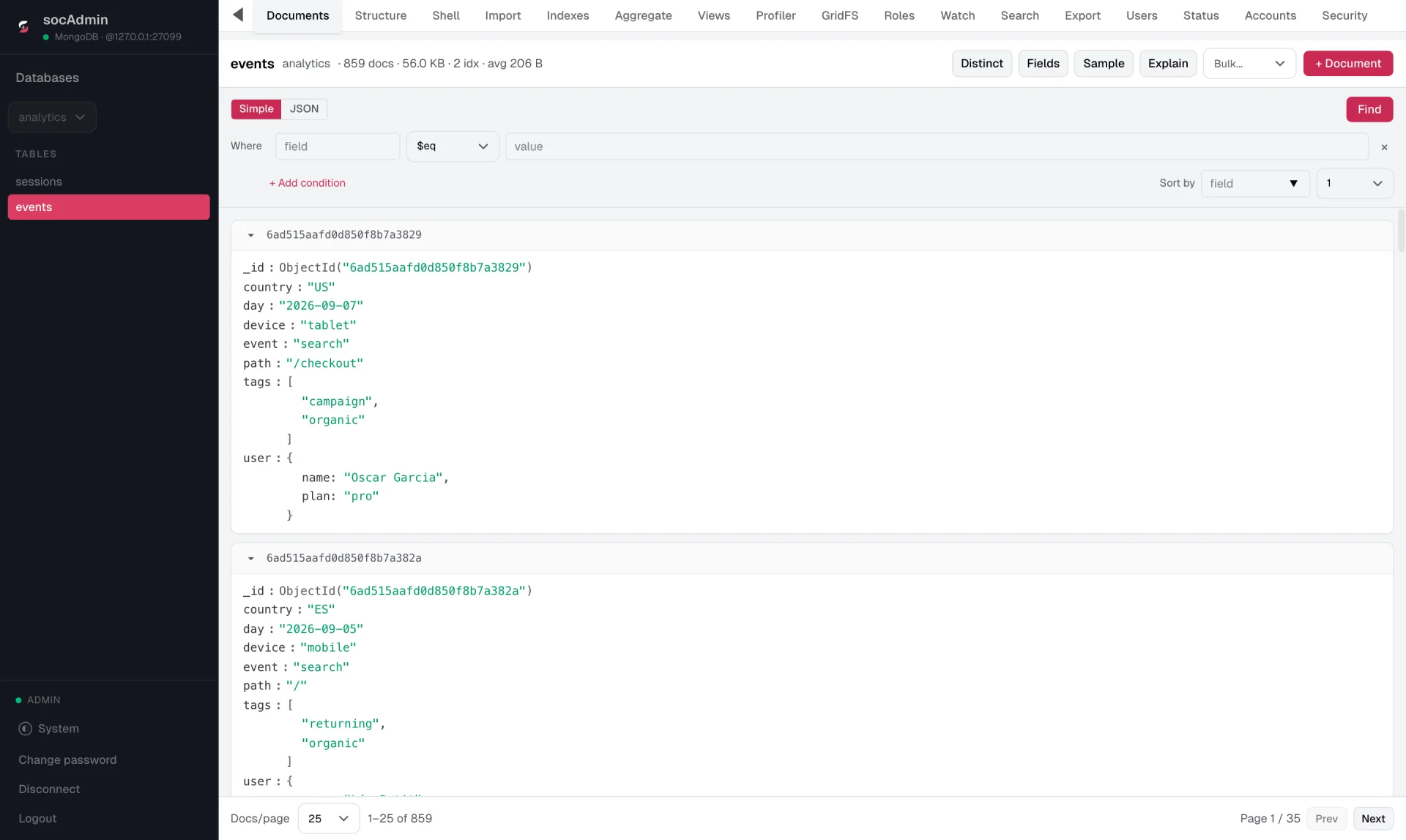This screenshot has width=1406, height=840.
Task: Click the documents list vertical scrollbar
Action: pos(1401,231)
